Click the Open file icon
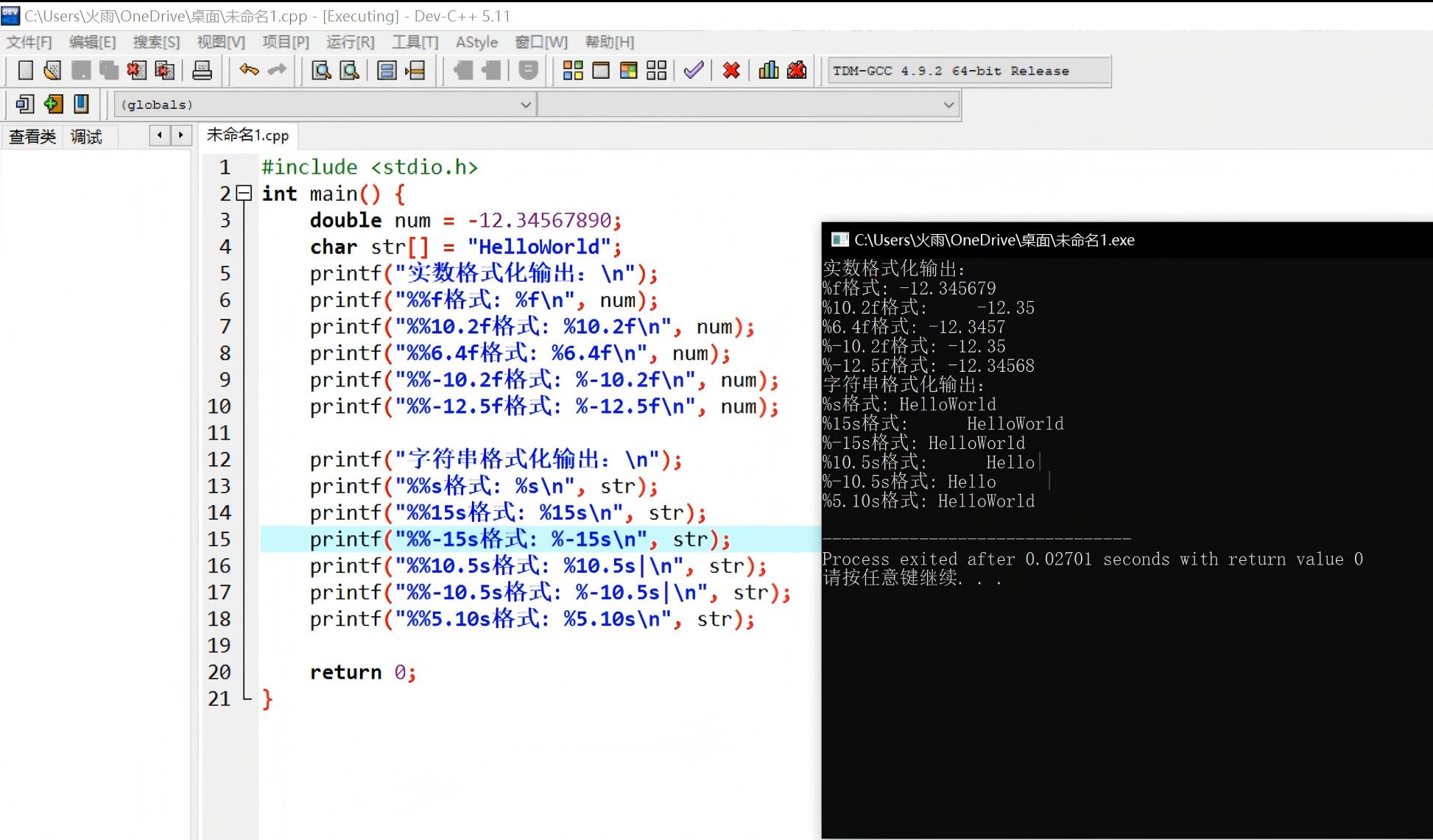 click(x=52, y=71)
